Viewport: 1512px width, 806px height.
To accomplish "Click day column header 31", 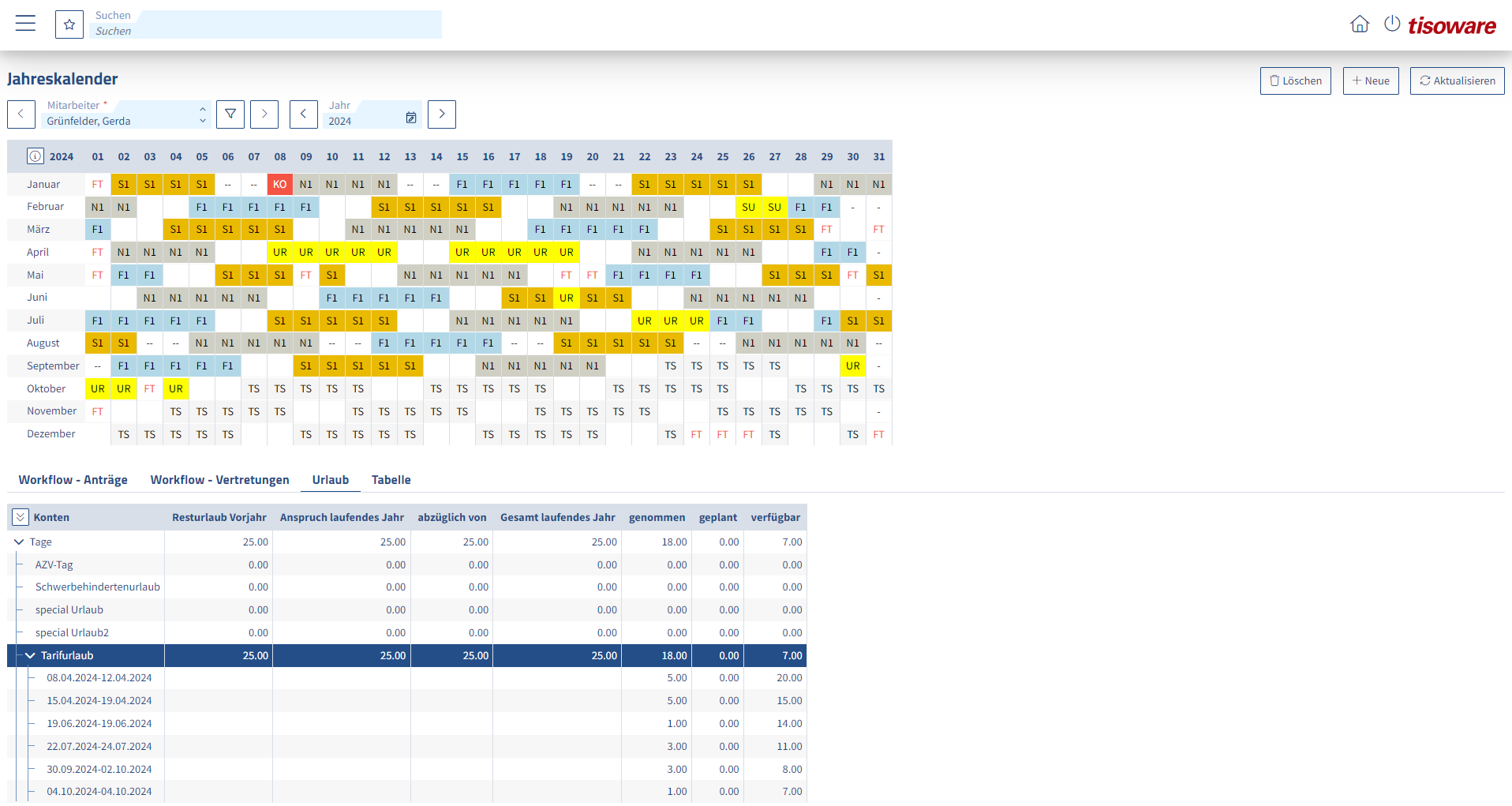I will (x=879, y=156).
